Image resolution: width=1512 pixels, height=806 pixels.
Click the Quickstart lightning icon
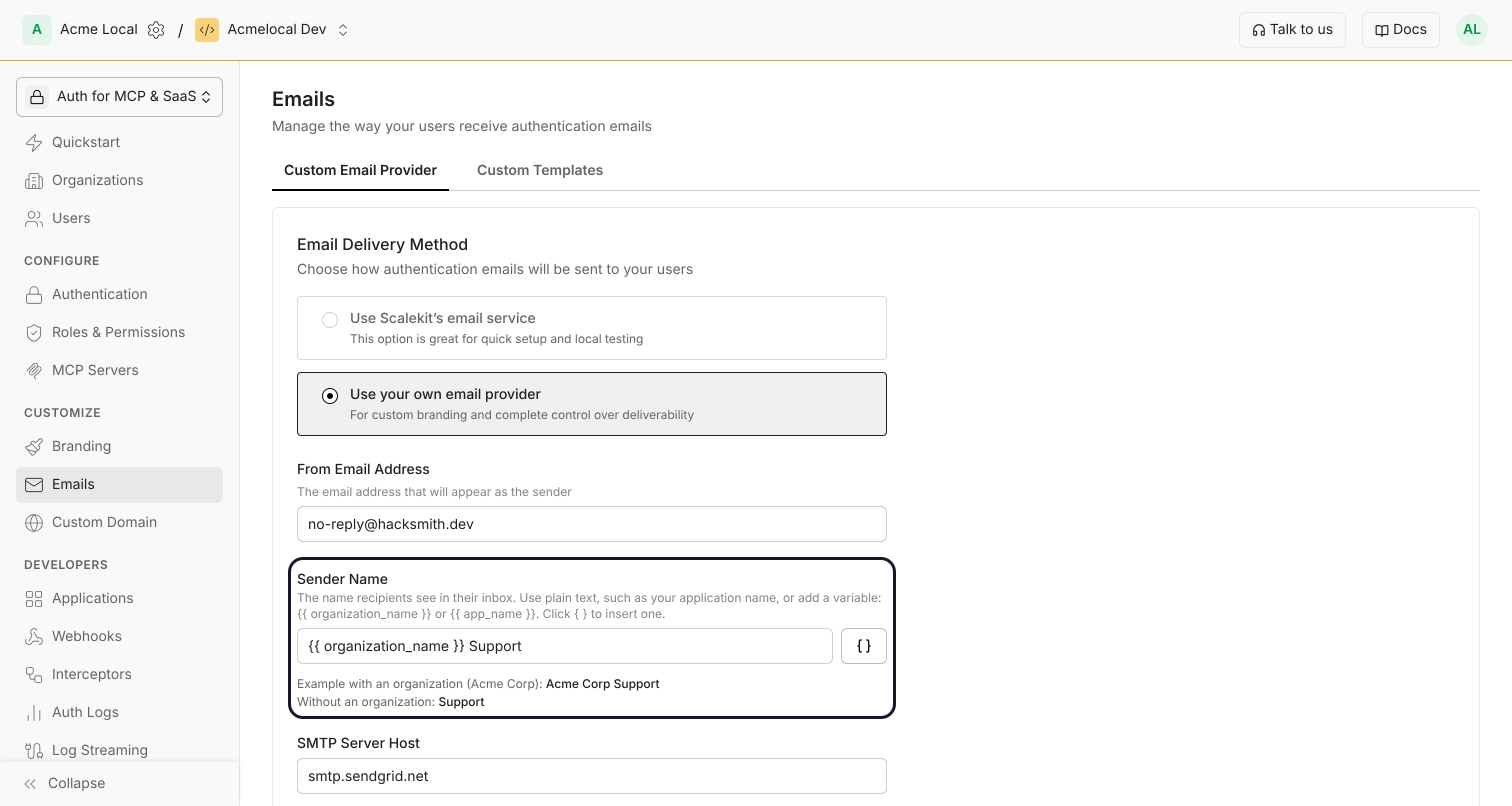pos(34,142)
